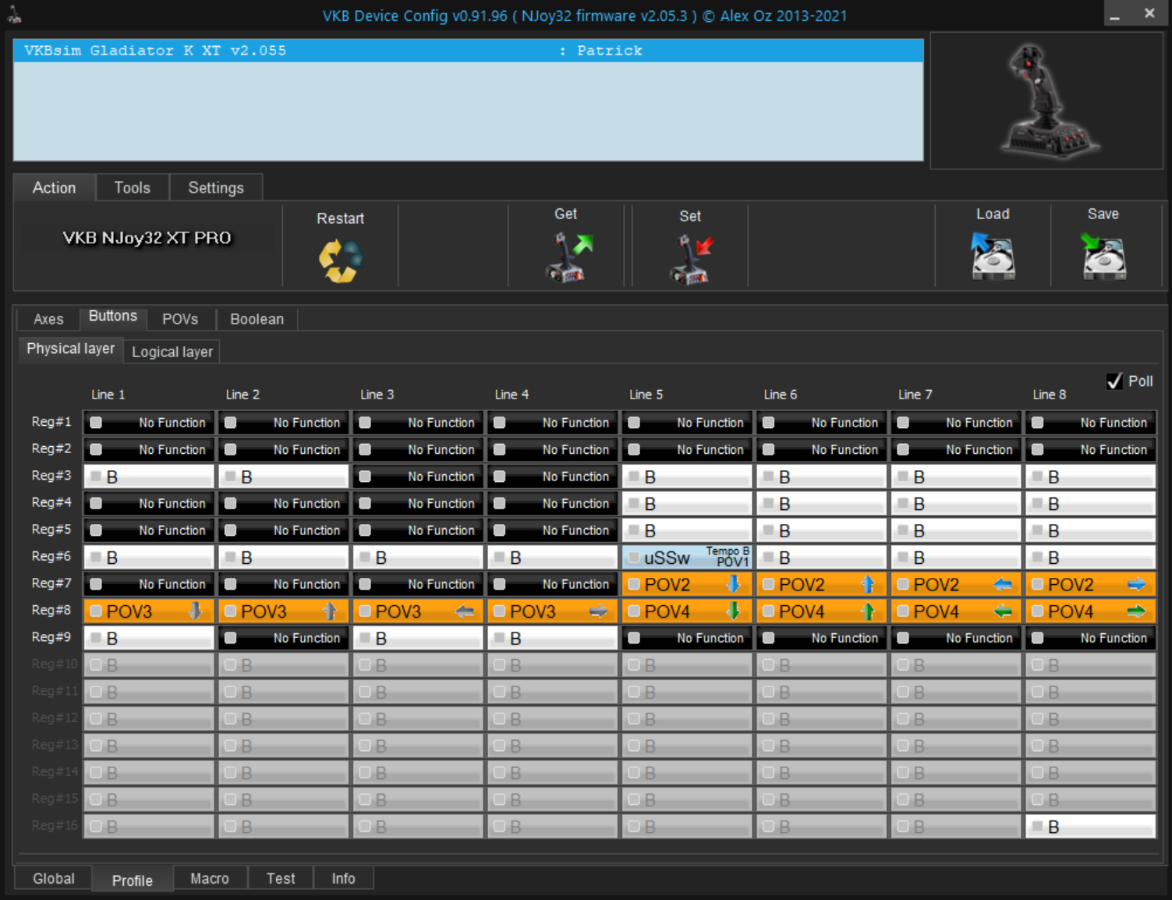The height and width of the screenshot is (900, 1172).
Task: Click the Save disk icon
Action: [1103, 256]
